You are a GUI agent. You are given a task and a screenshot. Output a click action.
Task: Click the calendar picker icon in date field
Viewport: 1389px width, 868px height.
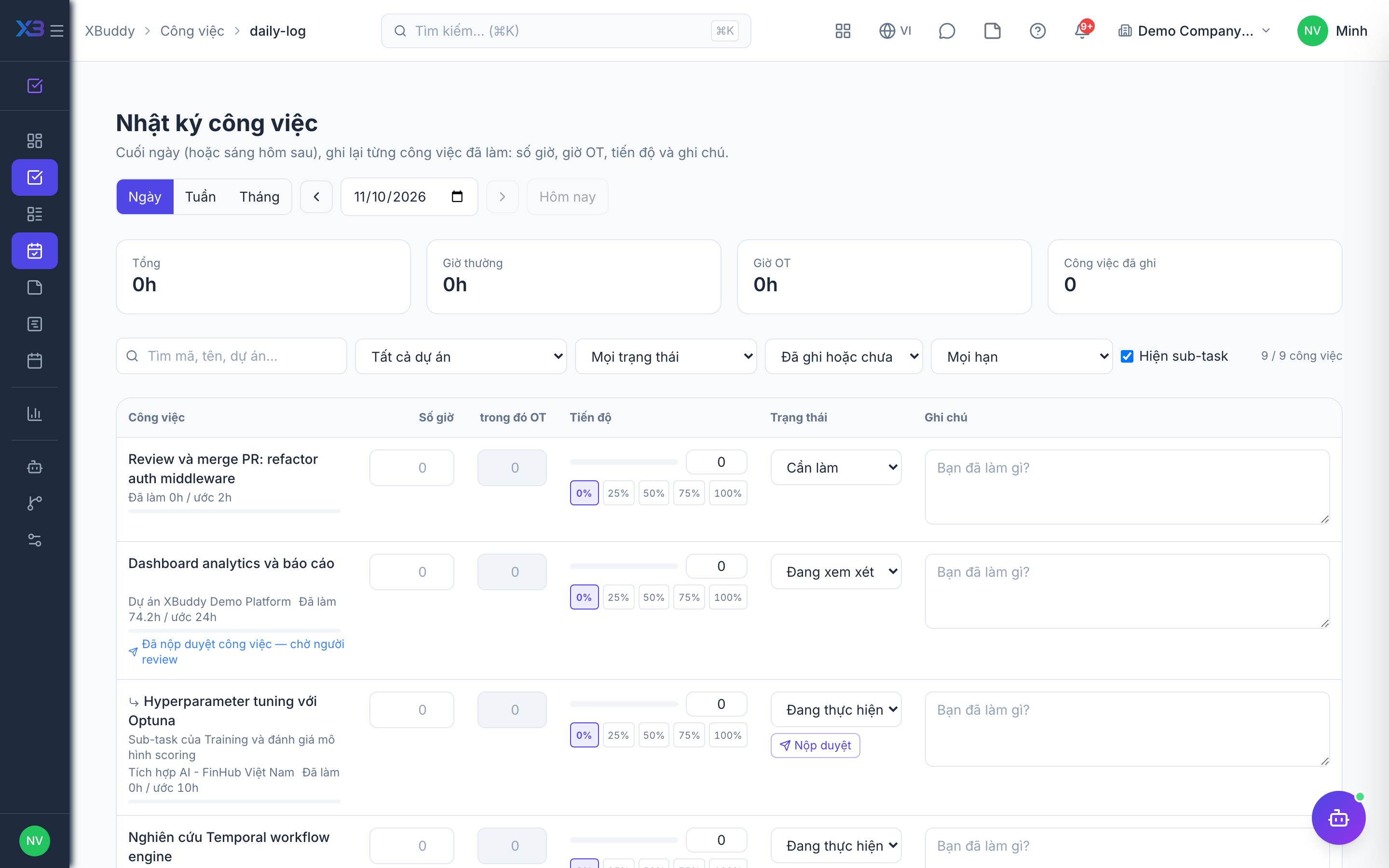[457, 197]
